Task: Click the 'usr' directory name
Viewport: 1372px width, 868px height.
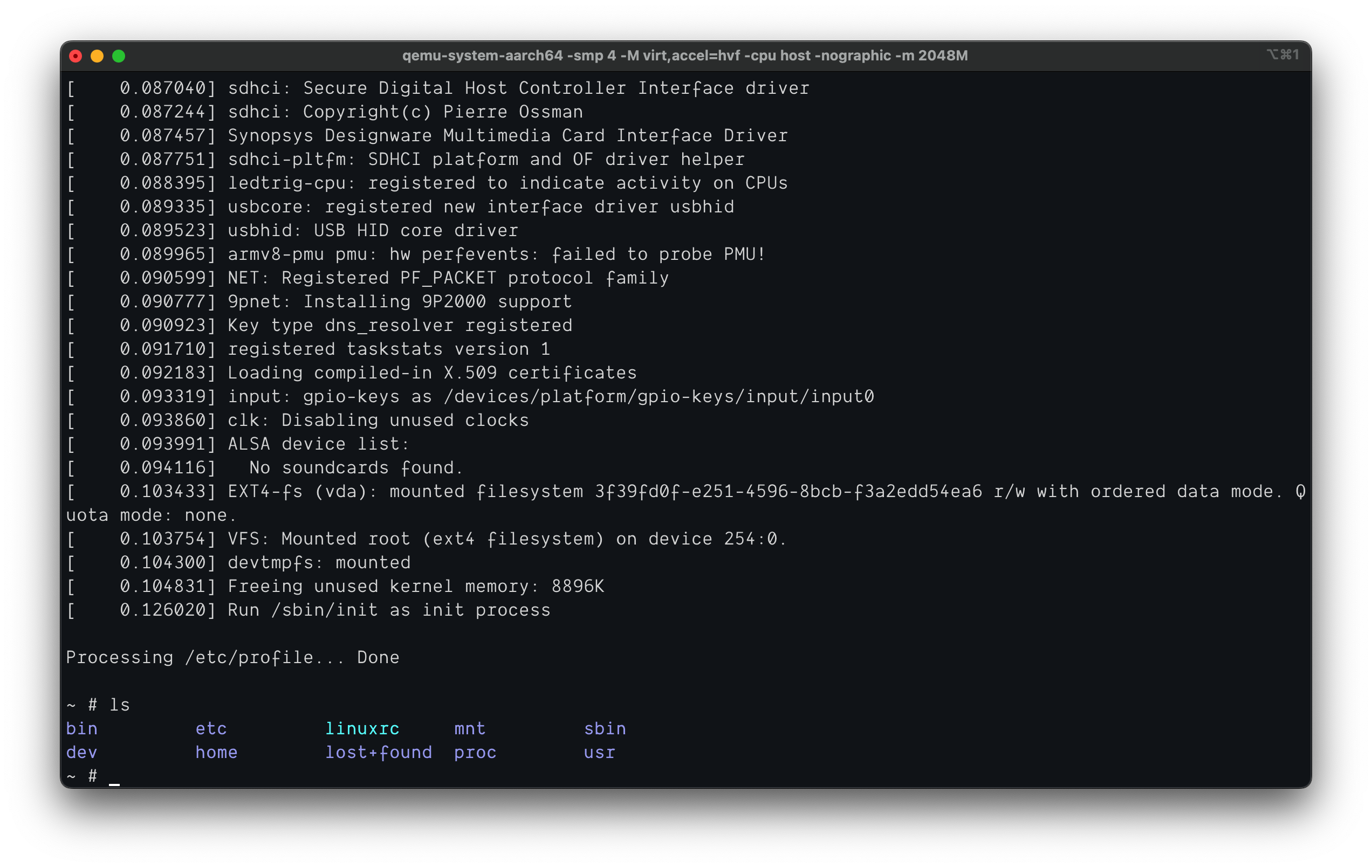Action: 599,753
